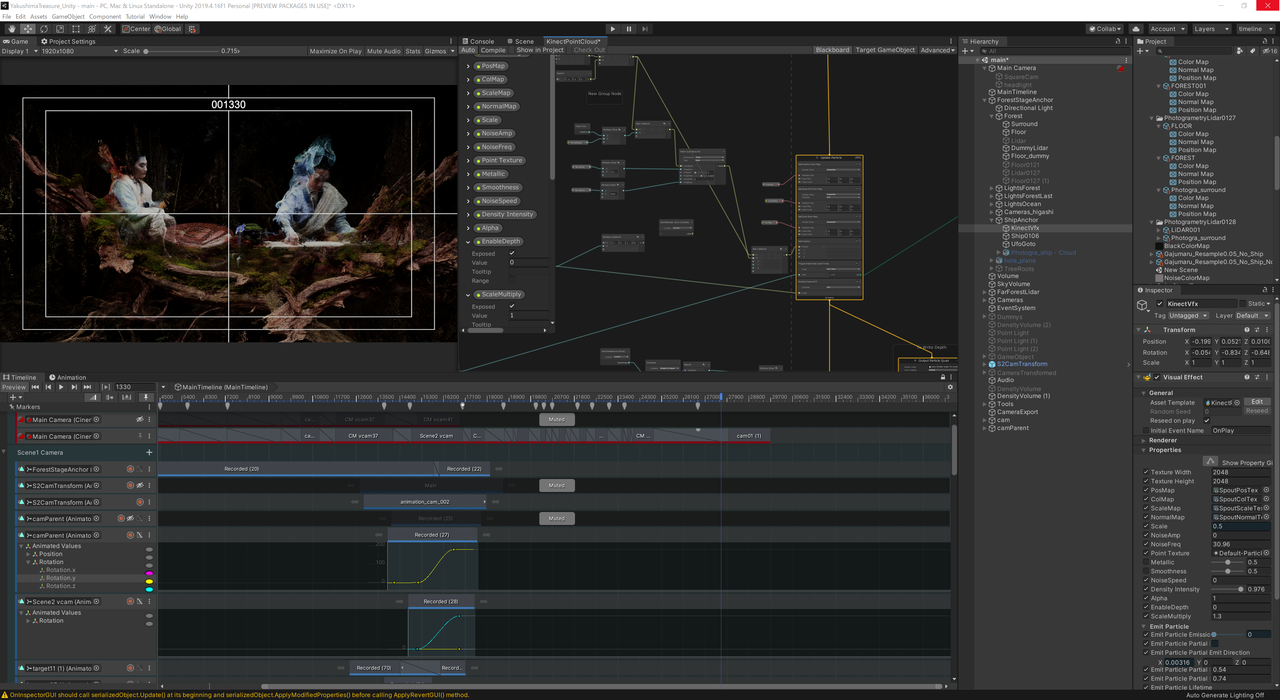Image resolution: width=1280 pixels, height=700 pixels.
Task: Click the Step frame button
Action: pos(645,29)
